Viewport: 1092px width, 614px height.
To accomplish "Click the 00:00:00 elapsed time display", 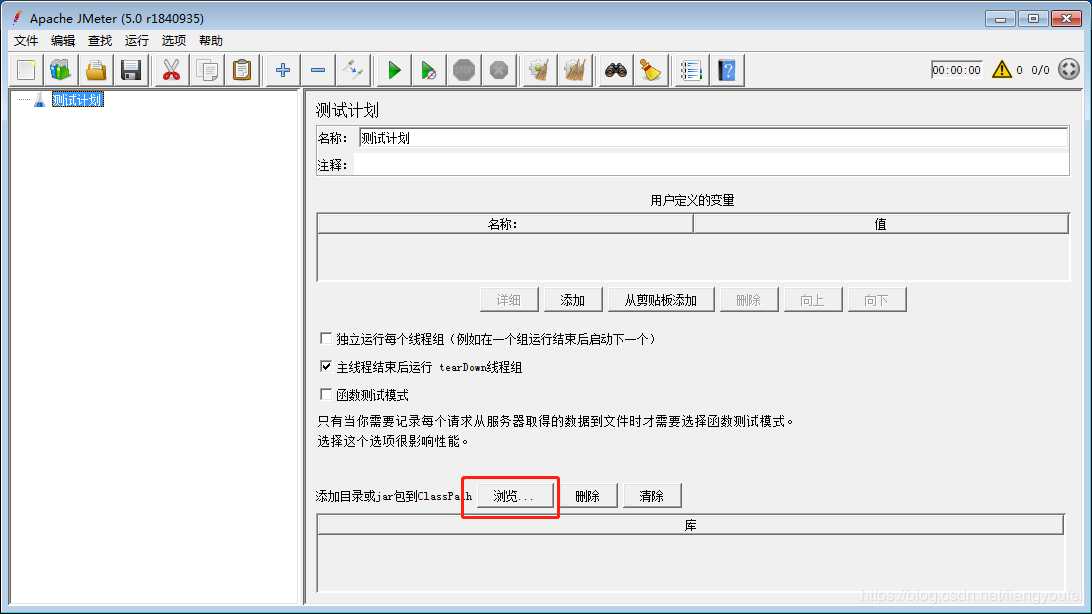I will coord(956,70).
